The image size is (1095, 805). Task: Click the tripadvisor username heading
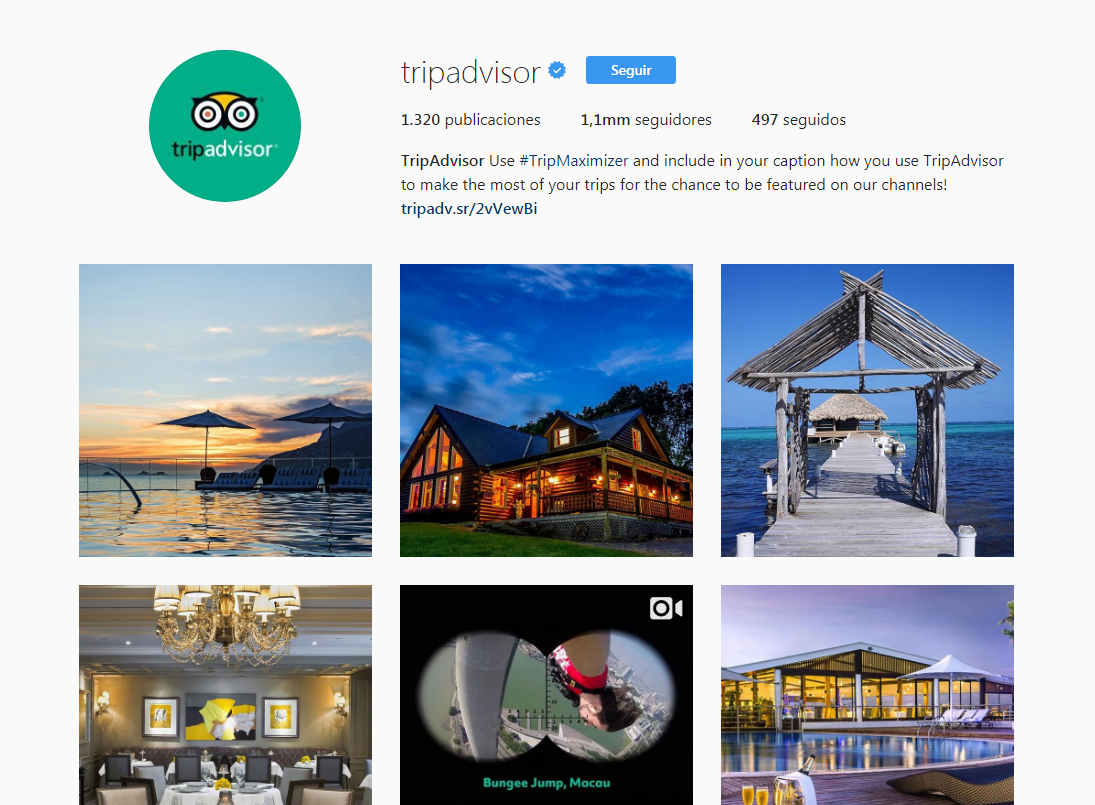[471, 72]
